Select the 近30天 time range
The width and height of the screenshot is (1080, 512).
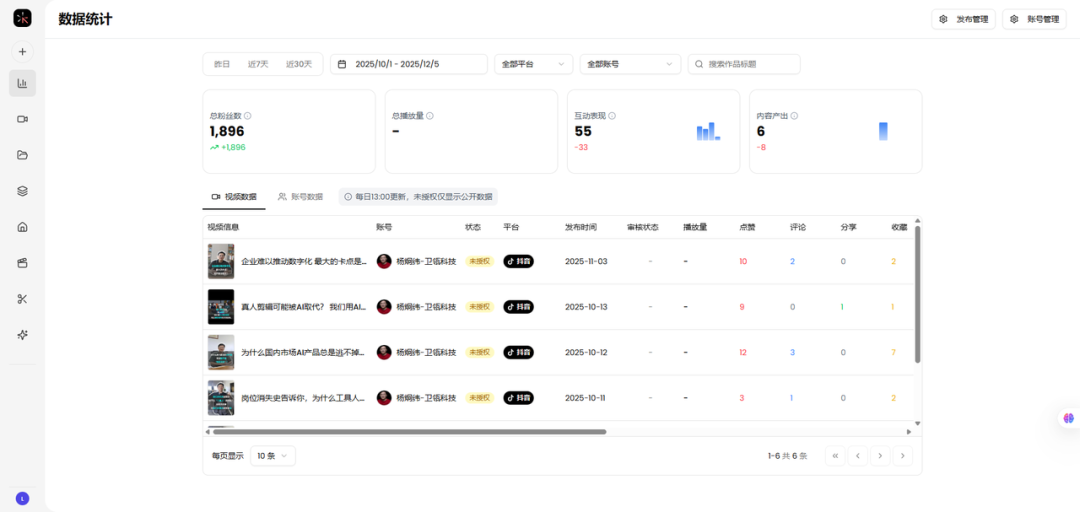click(x=299, y=64)
